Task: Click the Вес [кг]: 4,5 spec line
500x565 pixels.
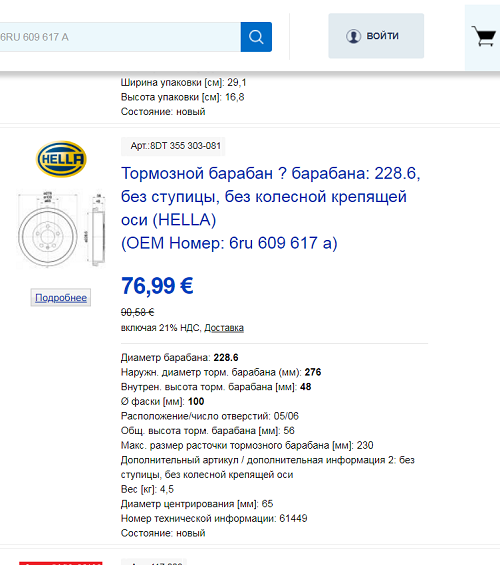Action: (147, 489)
